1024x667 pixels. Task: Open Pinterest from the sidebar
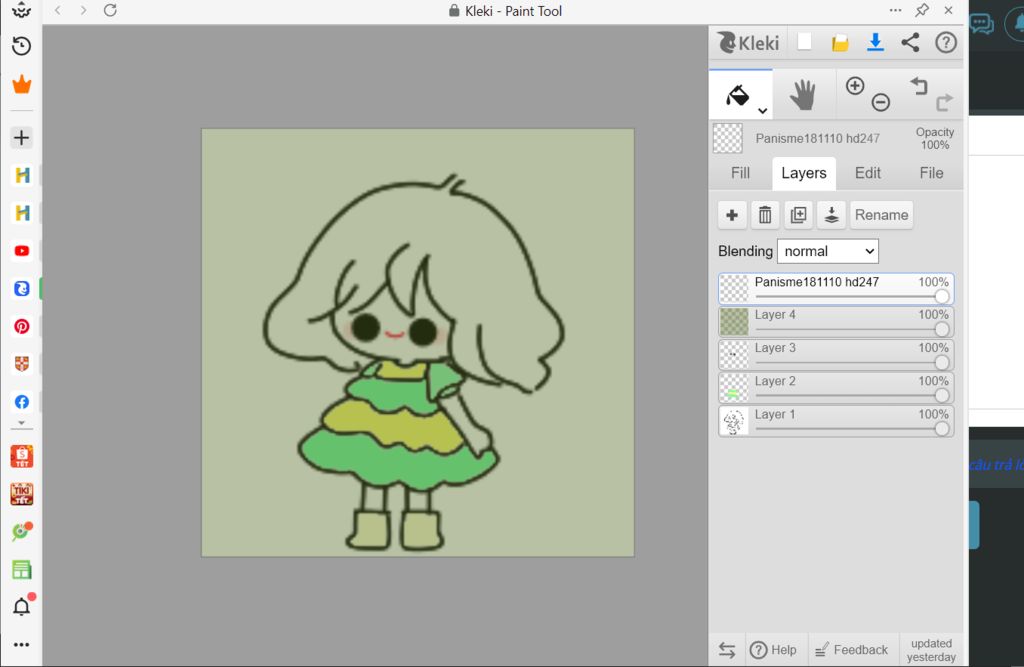pos(22,327)
